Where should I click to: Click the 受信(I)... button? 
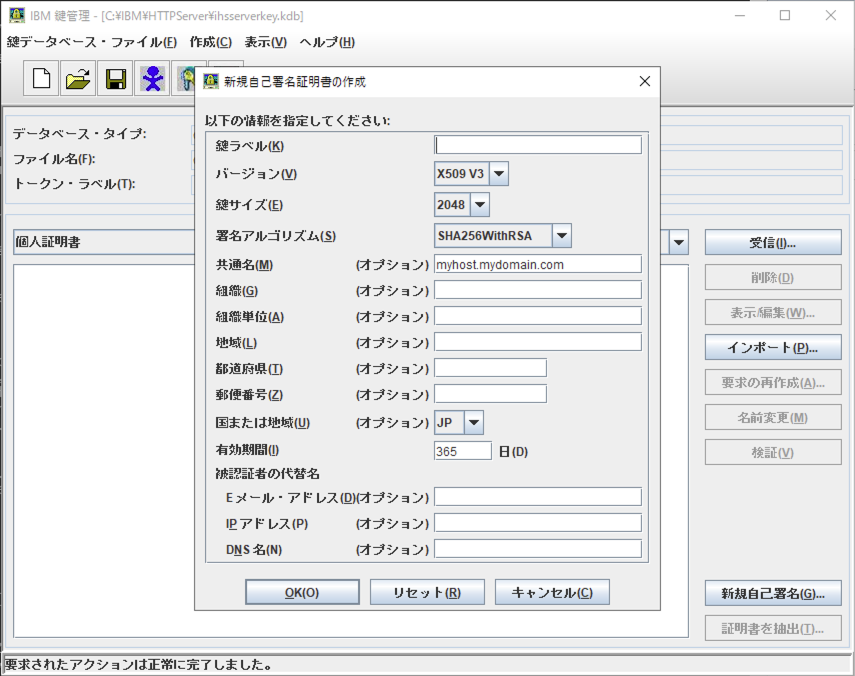pos(773,242)
